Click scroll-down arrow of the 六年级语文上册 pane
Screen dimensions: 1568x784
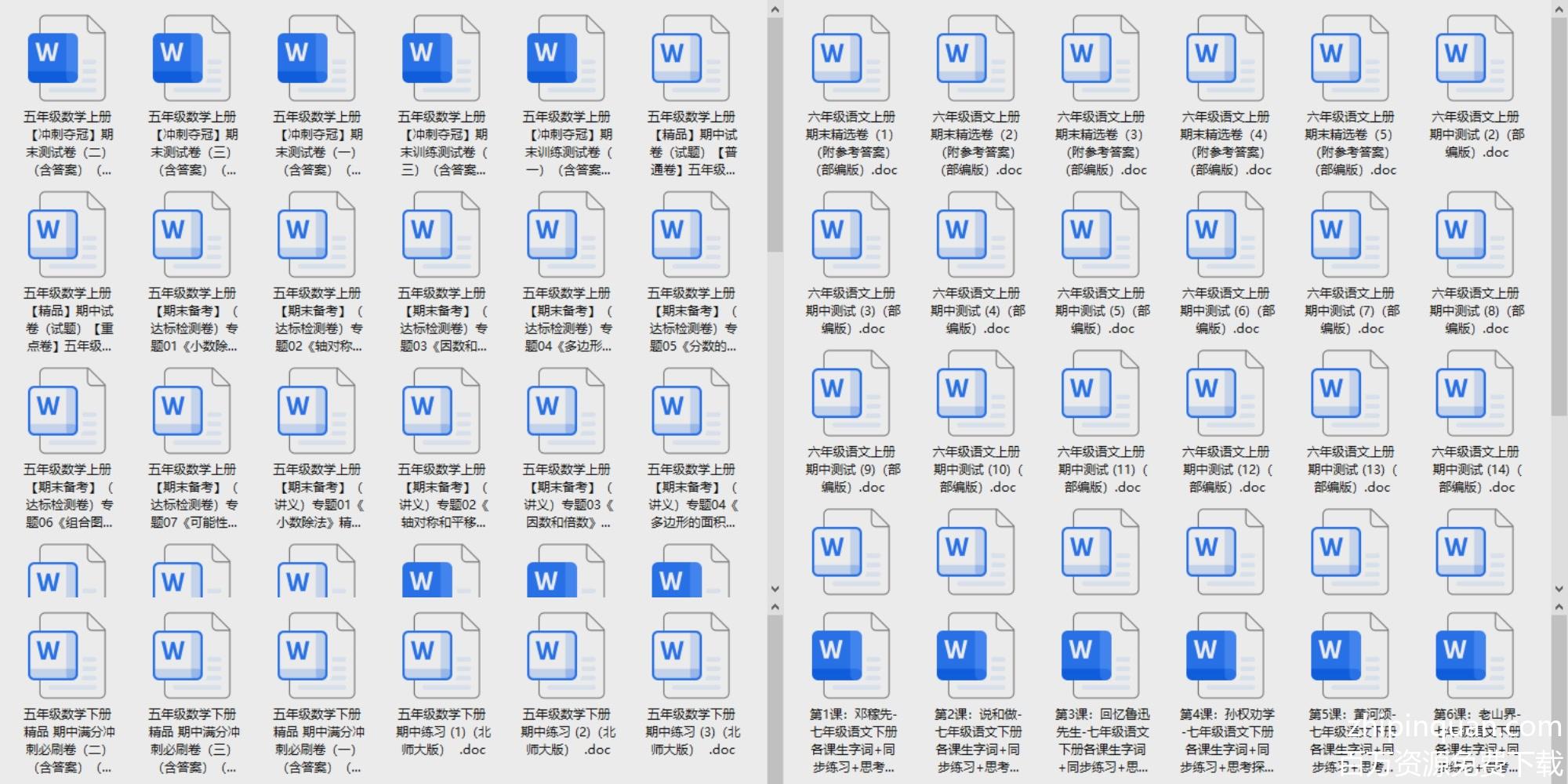pyautogui.click(x=1559, y=589)
